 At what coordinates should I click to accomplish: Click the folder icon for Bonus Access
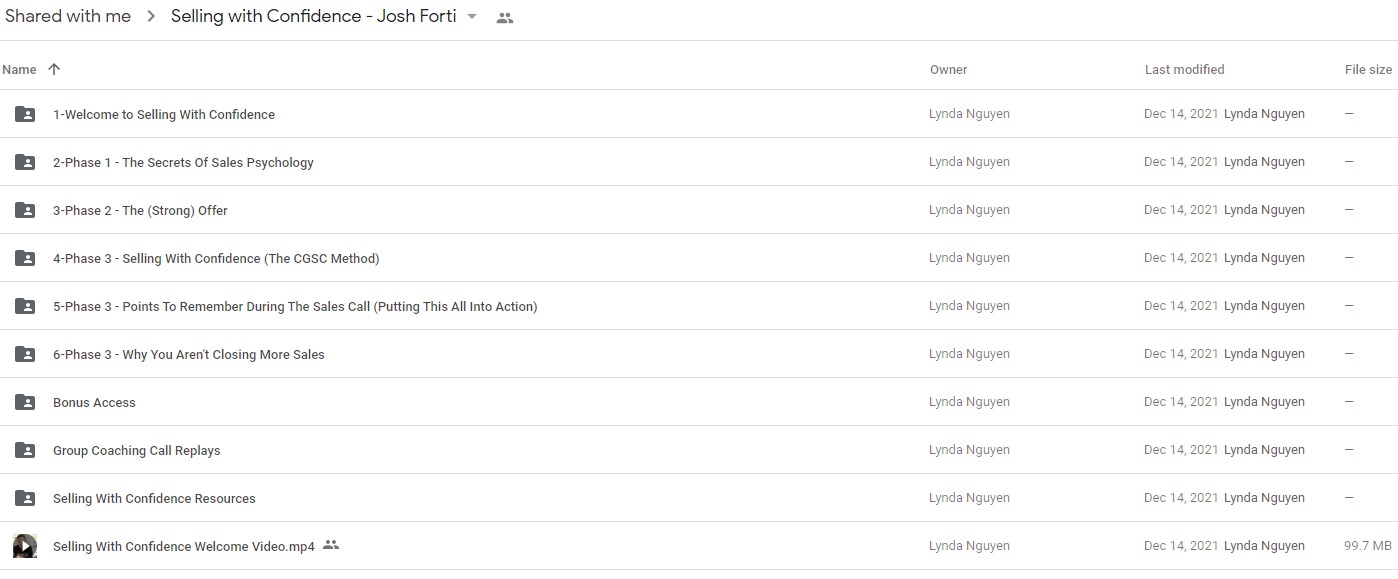click(25, 402)
